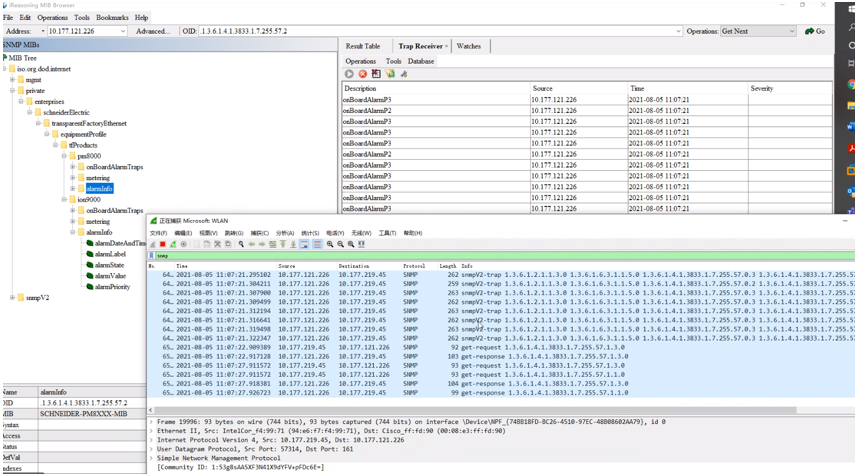Toggle Wireshark packet list colorization
861x474 pixels.
point(317,244)
